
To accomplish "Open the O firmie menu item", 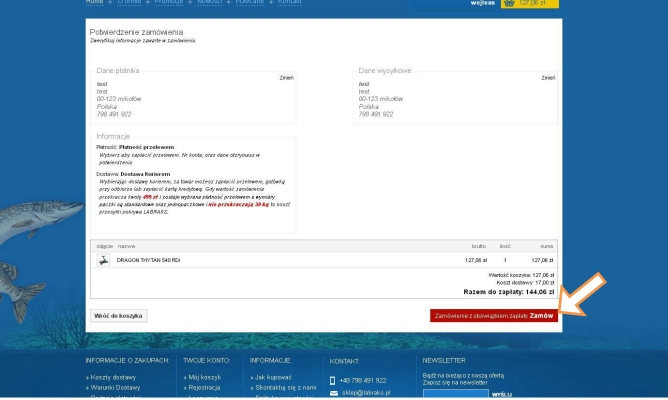I will pos(129,2).
